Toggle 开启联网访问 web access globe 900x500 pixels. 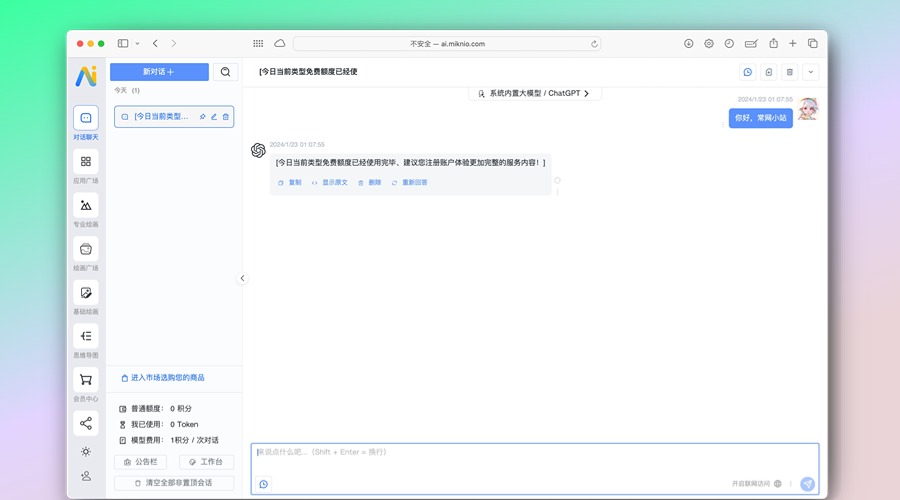778,484
